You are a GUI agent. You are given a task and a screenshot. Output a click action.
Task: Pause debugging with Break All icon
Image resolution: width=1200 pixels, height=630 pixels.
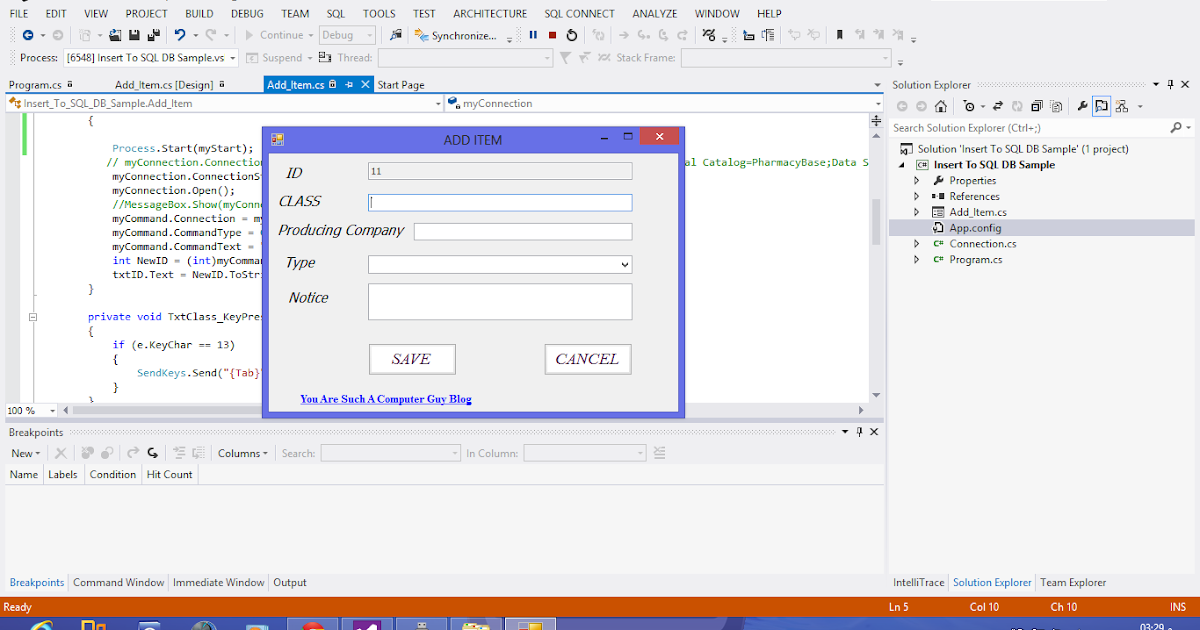[533, 35]
